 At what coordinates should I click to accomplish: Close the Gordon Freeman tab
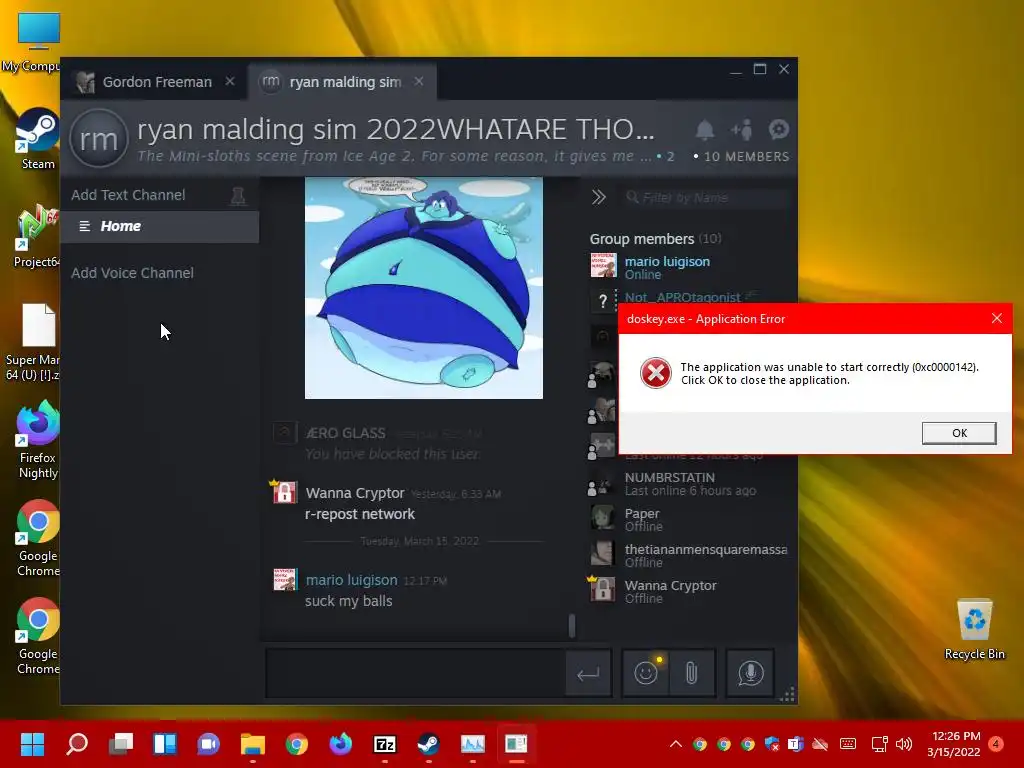pos(230,82)
